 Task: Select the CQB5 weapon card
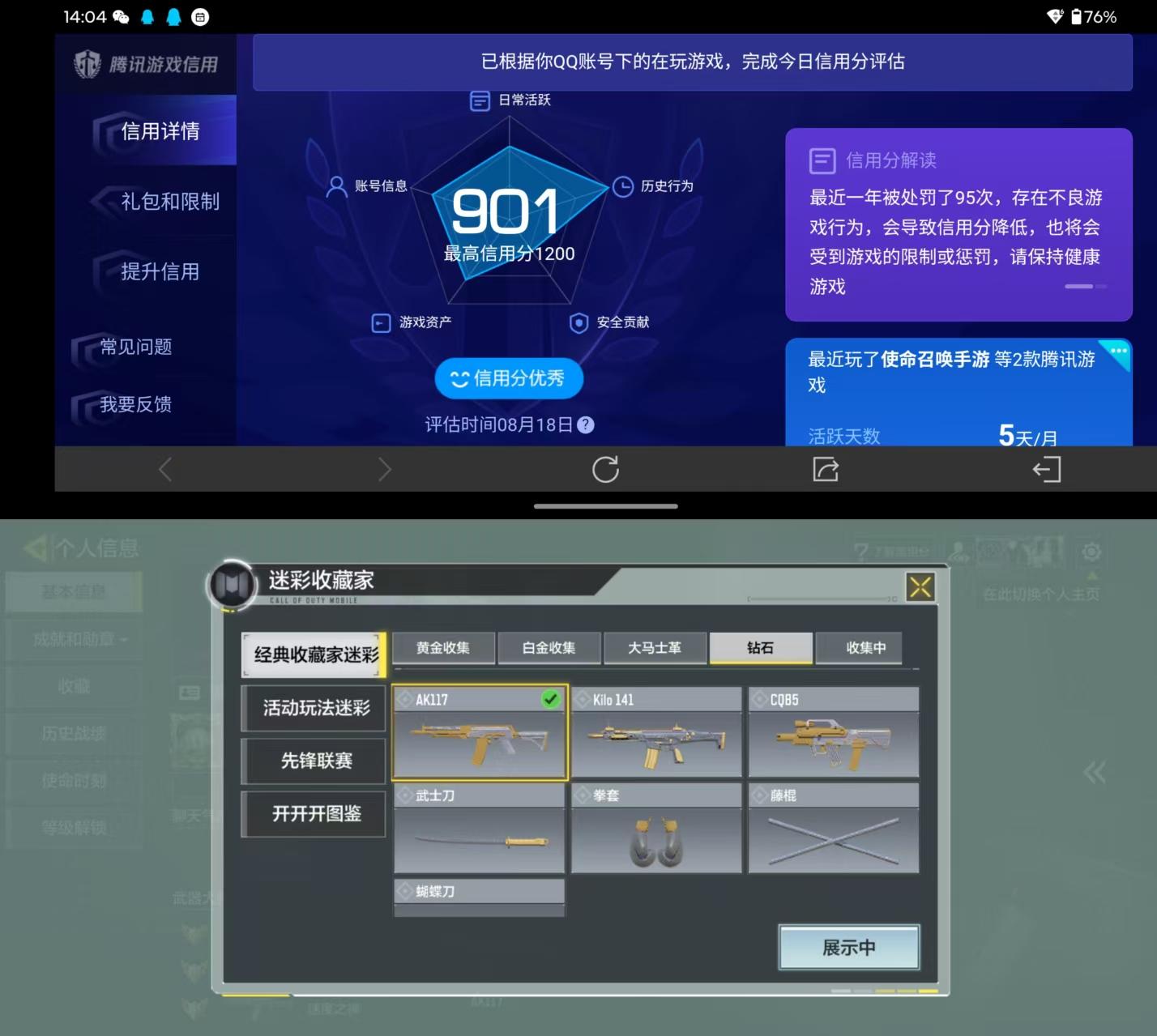[x=834, y=733]
